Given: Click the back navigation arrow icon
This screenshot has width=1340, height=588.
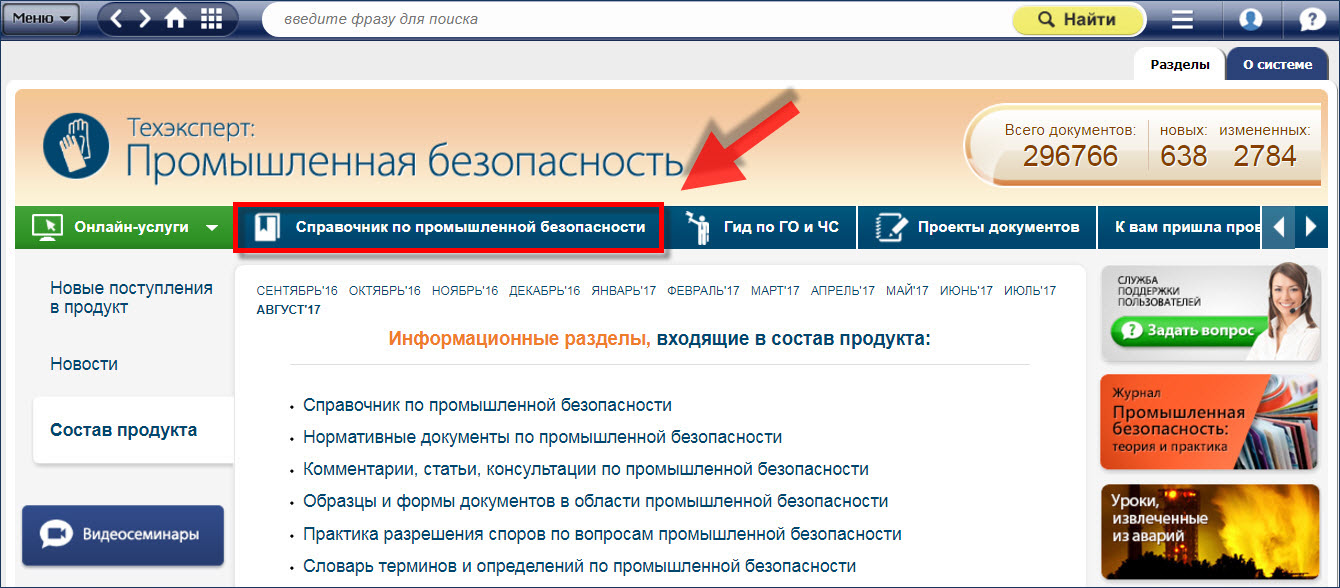Looking at the screenshot, I should (117, 19).
